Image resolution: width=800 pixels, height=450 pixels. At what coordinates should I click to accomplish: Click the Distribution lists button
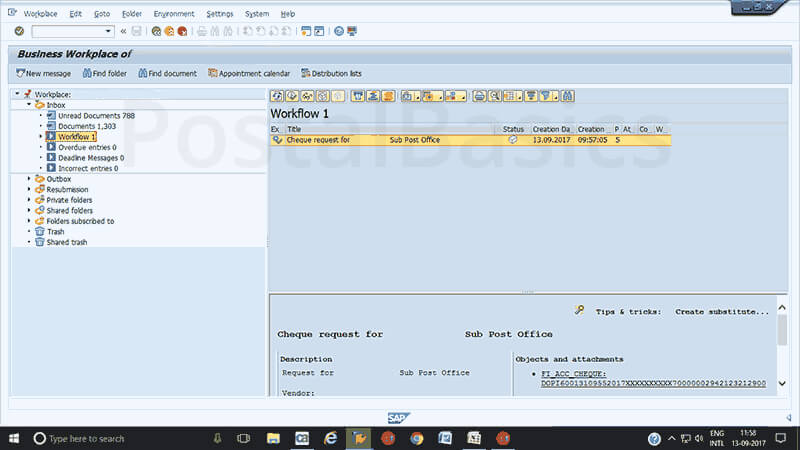(x=331, y=73)
